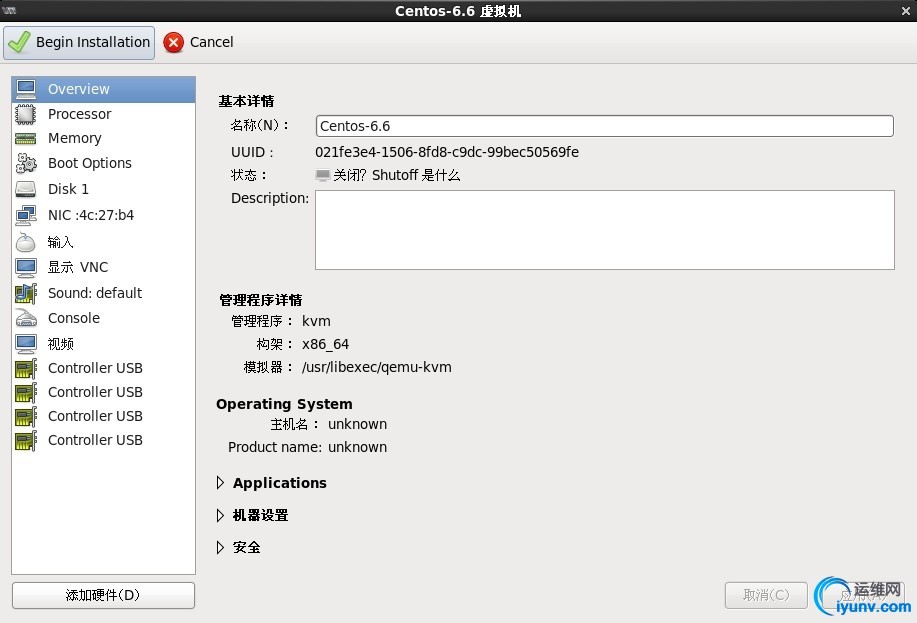Image resolution: width=917 pixels, height=623 pixels.
Task: Open the 视频 row in hardware list
Action: [104, 344]
